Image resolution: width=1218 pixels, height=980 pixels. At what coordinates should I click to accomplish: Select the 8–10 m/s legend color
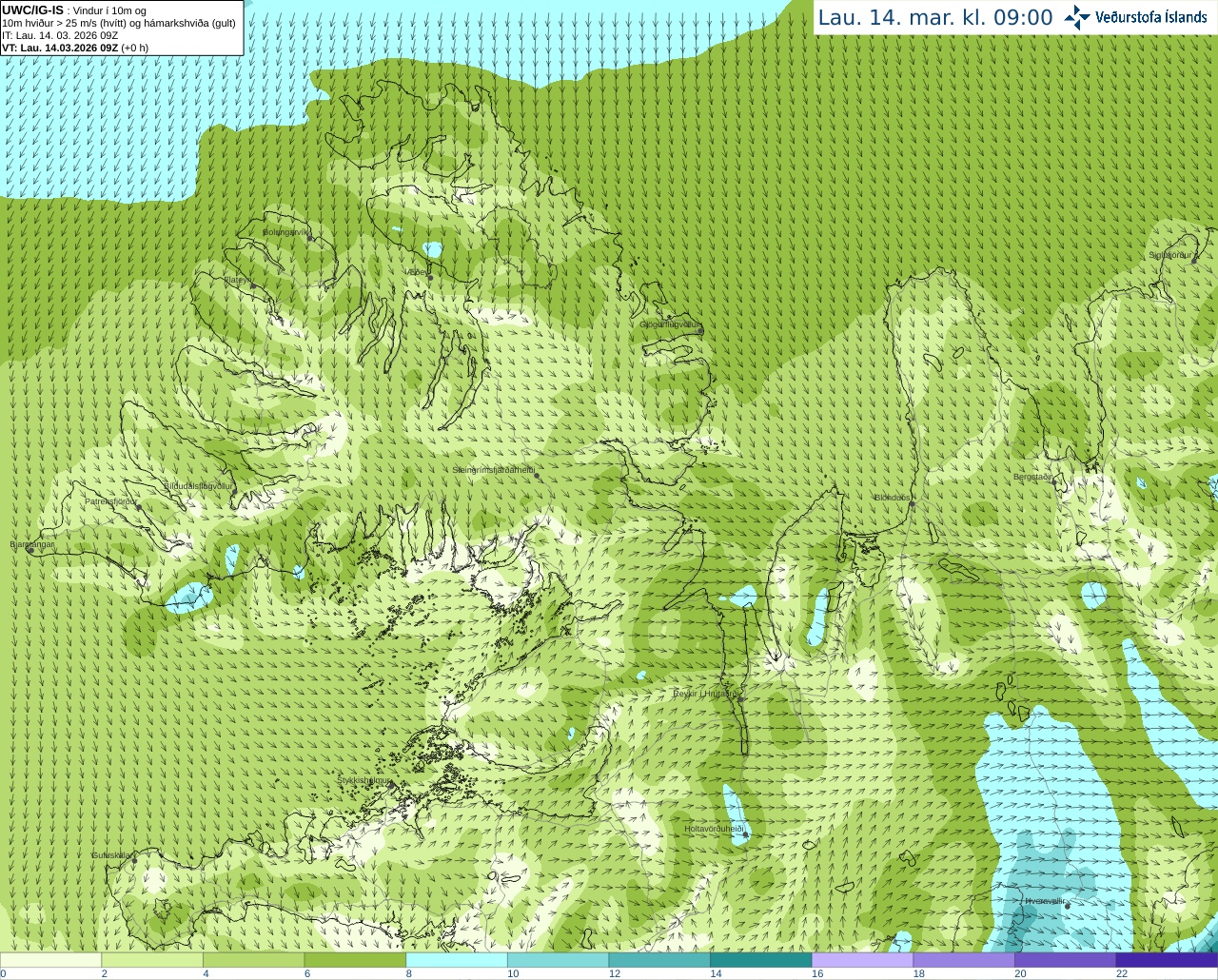point(457,960)
